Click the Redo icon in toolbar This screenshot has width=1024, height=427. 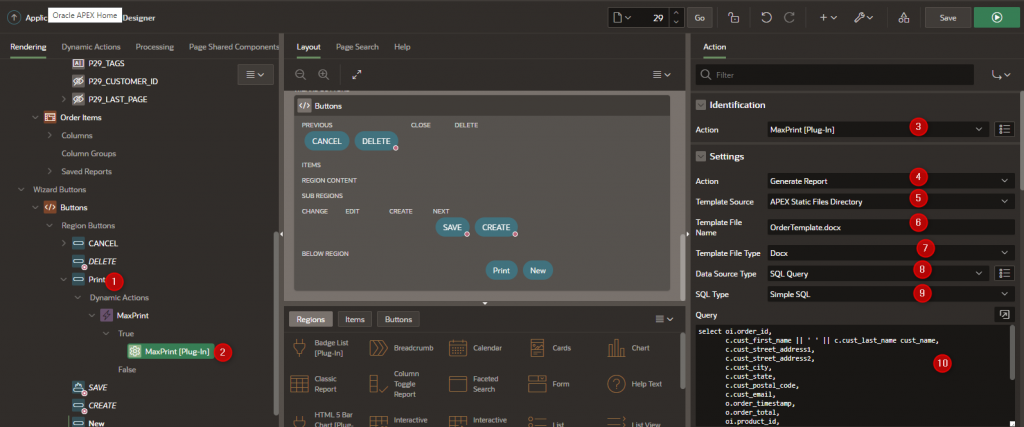point(790,17)
